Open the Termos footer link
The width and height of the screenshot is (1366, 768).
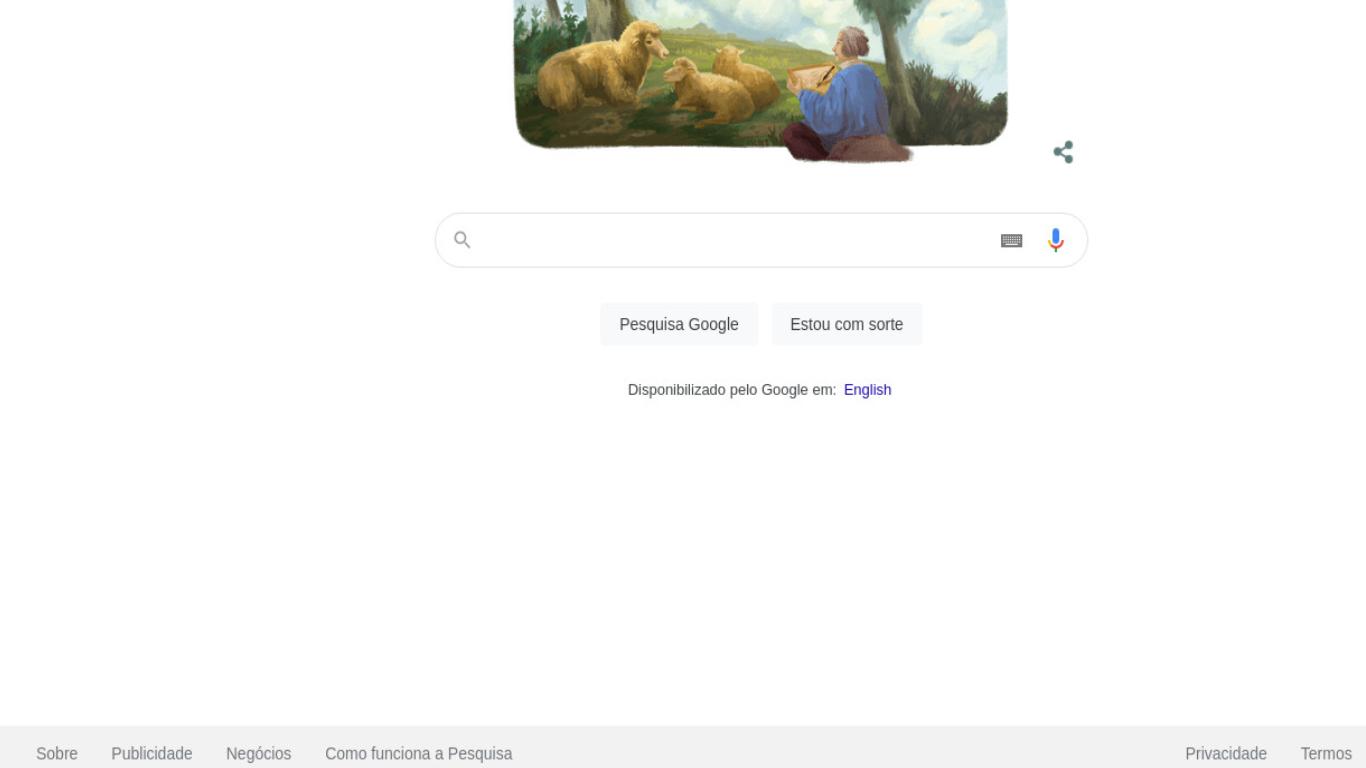click(x=1326, y=753)
